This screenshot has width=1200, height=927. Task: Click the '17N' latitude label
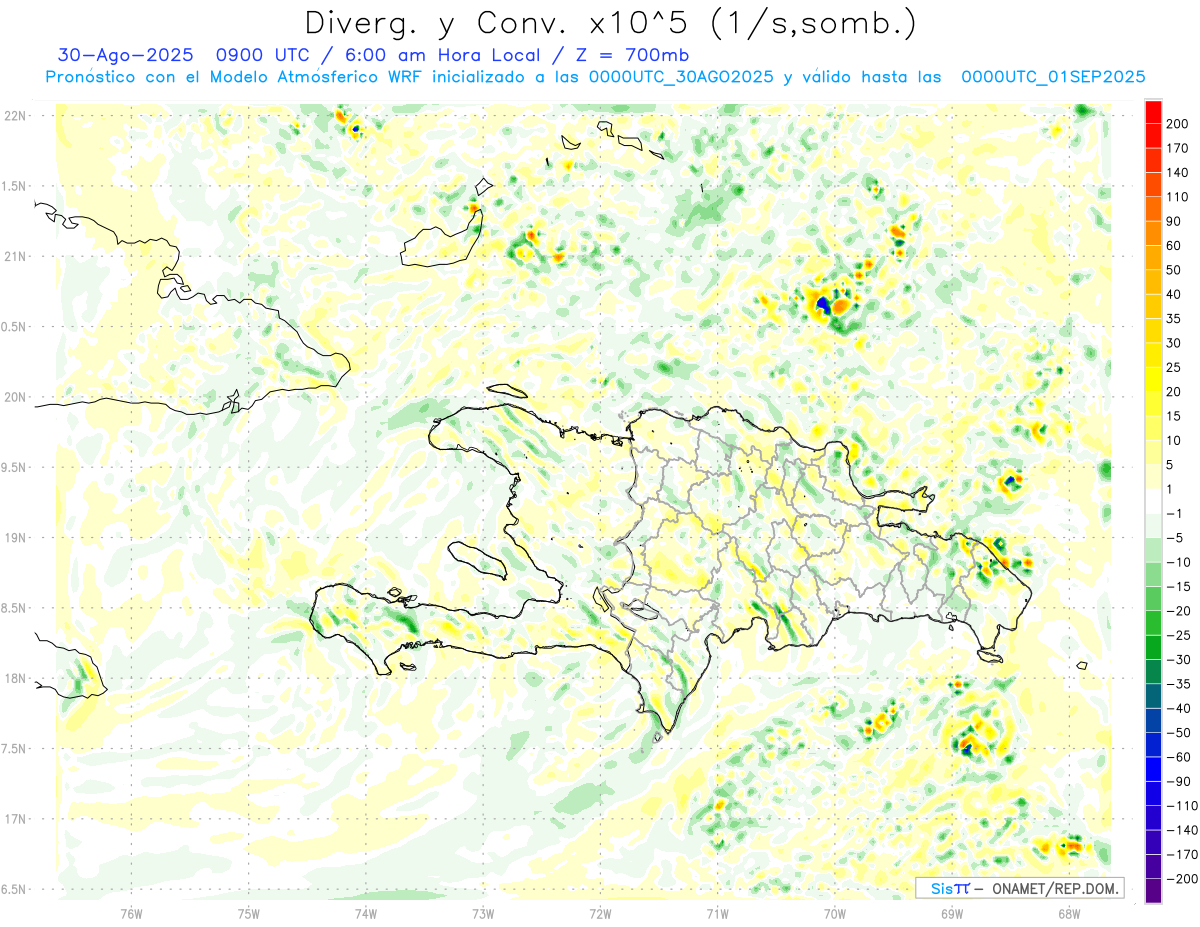click(14, 819)
